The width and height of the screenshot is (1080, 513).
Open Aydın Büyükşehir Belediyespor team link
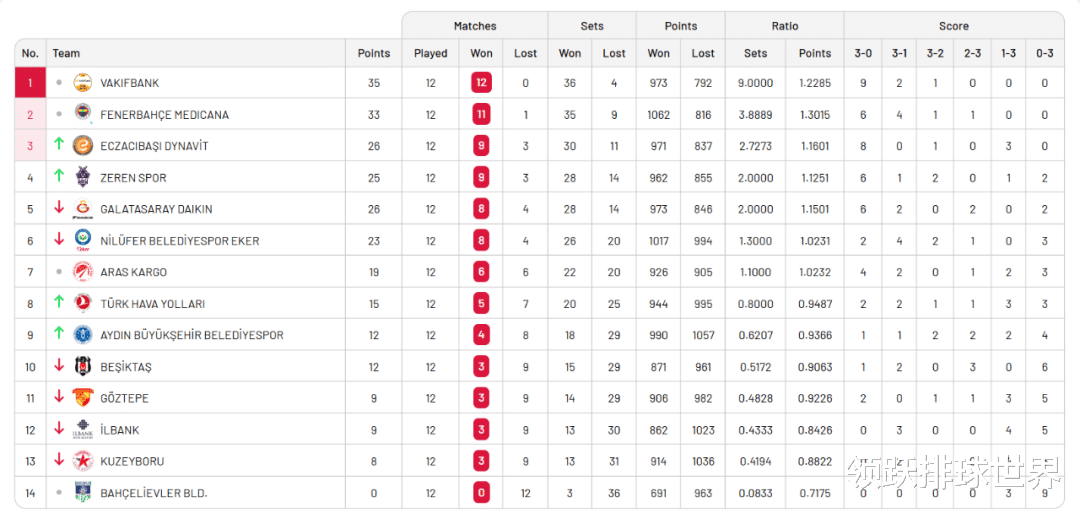click(191, 335)
